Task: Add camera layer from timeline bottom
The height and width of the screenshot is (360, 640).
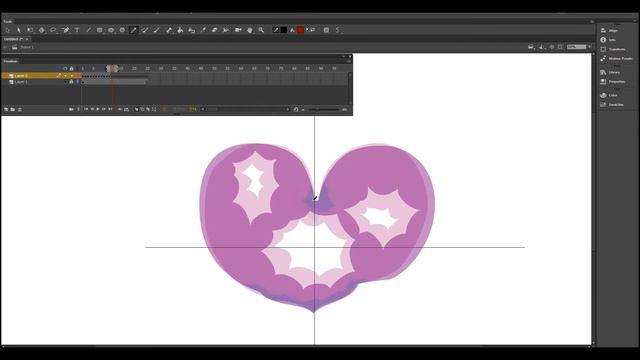Action: click(71, 109)
